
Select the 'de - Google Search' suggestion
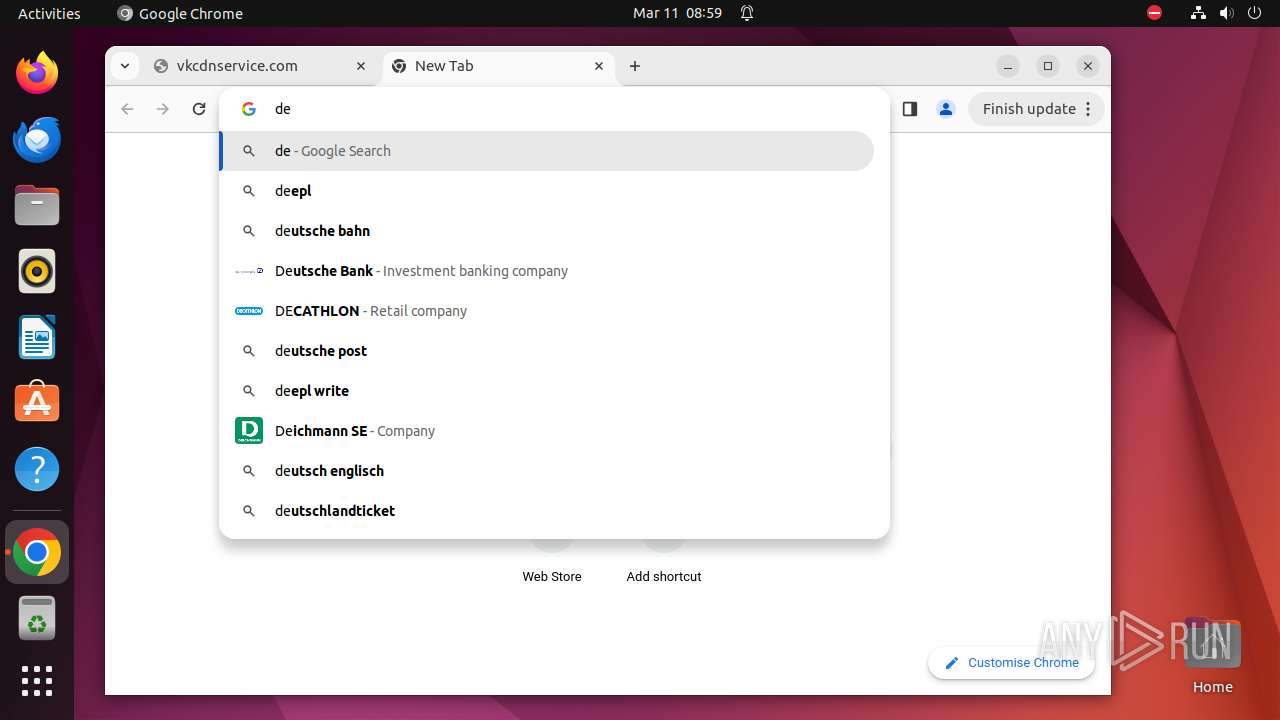tap(546, 151)
